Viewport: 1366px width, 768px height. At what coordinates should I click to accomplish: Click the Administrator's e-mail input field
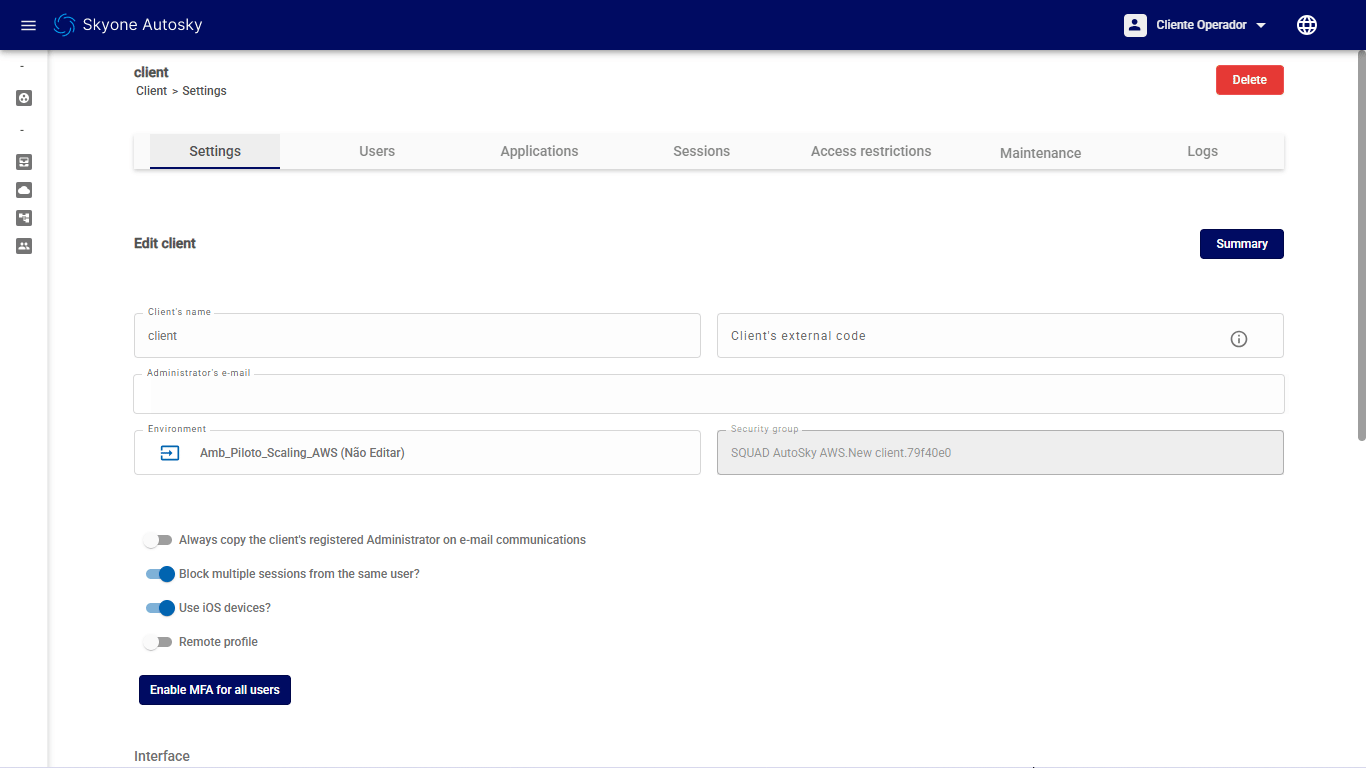click(708, 395)
